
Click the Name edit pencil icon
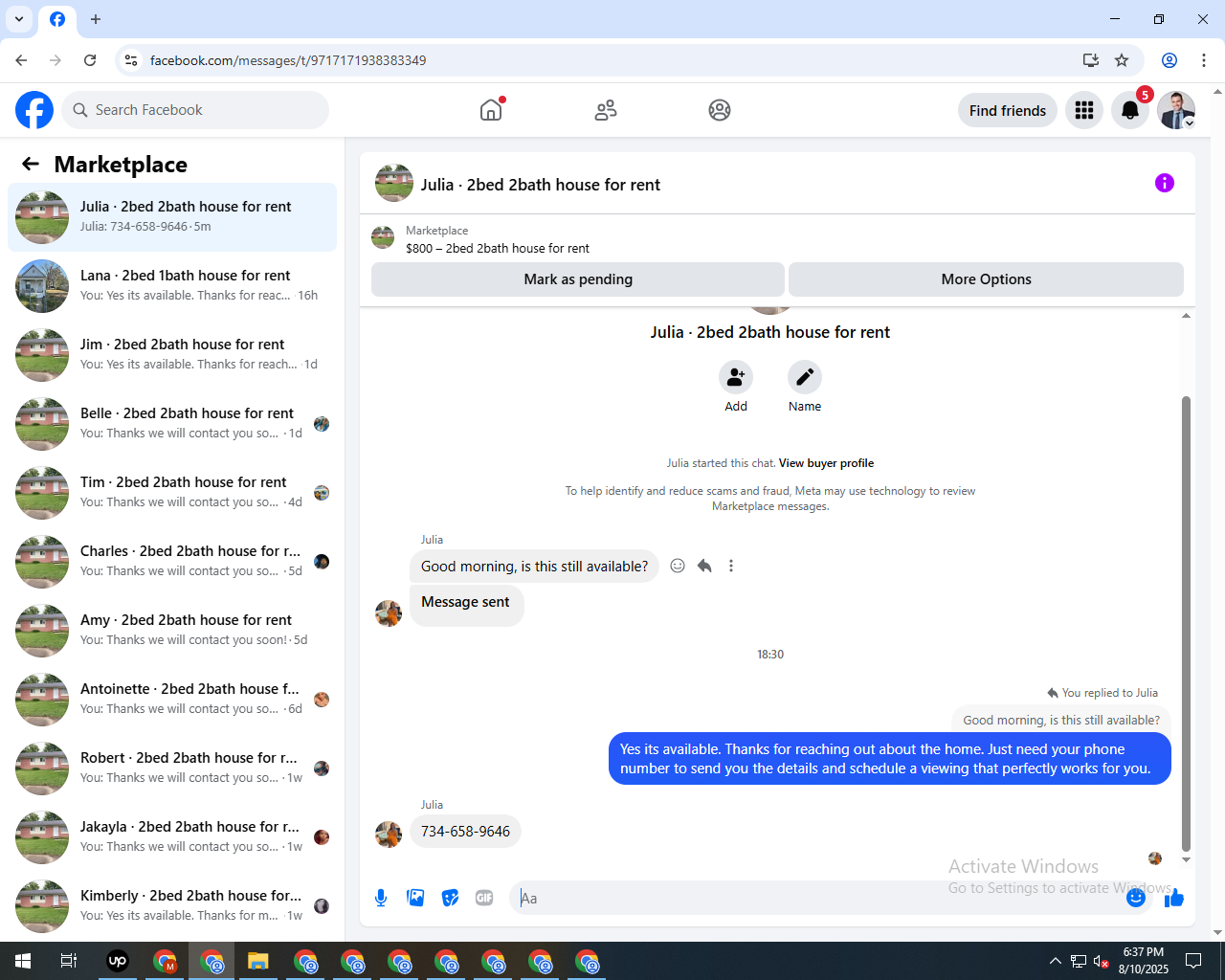coord(805,377)
